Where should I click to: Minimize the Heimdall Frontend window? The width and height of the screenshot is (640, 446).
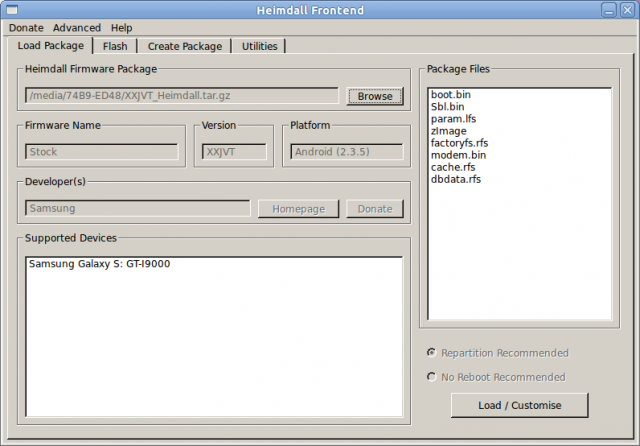[x=609, y=10]
